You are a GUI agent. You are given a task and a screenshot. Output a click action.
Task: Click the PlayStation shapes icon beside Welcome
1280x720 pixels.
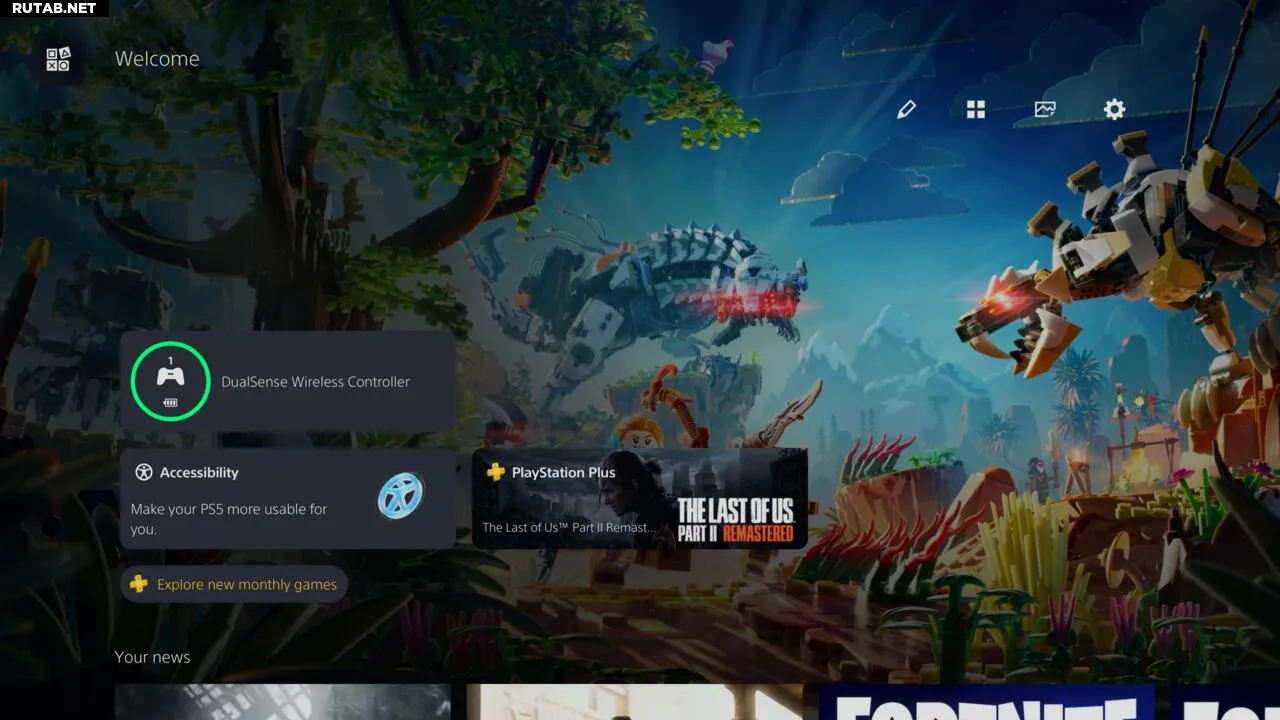click(x=58, y=59)
